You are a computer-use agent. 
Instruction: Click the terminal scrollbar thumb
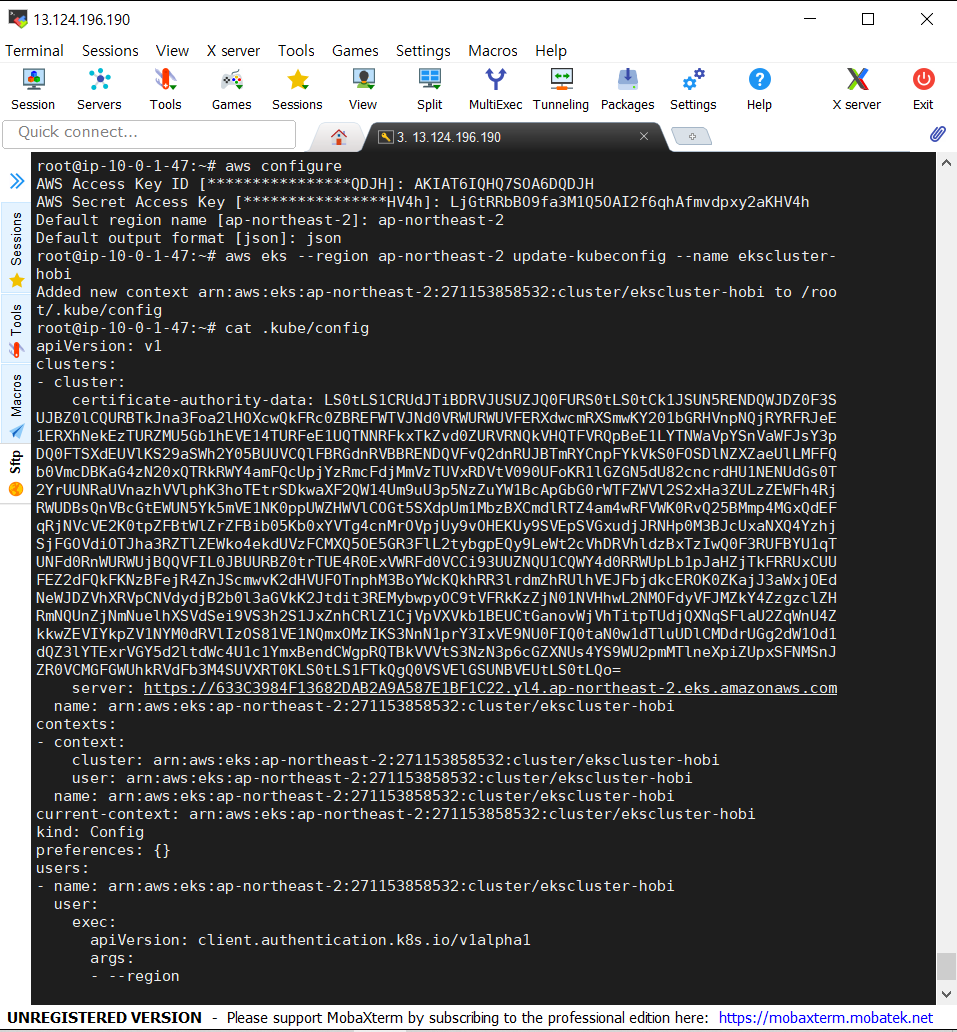(x=946, y=966)
